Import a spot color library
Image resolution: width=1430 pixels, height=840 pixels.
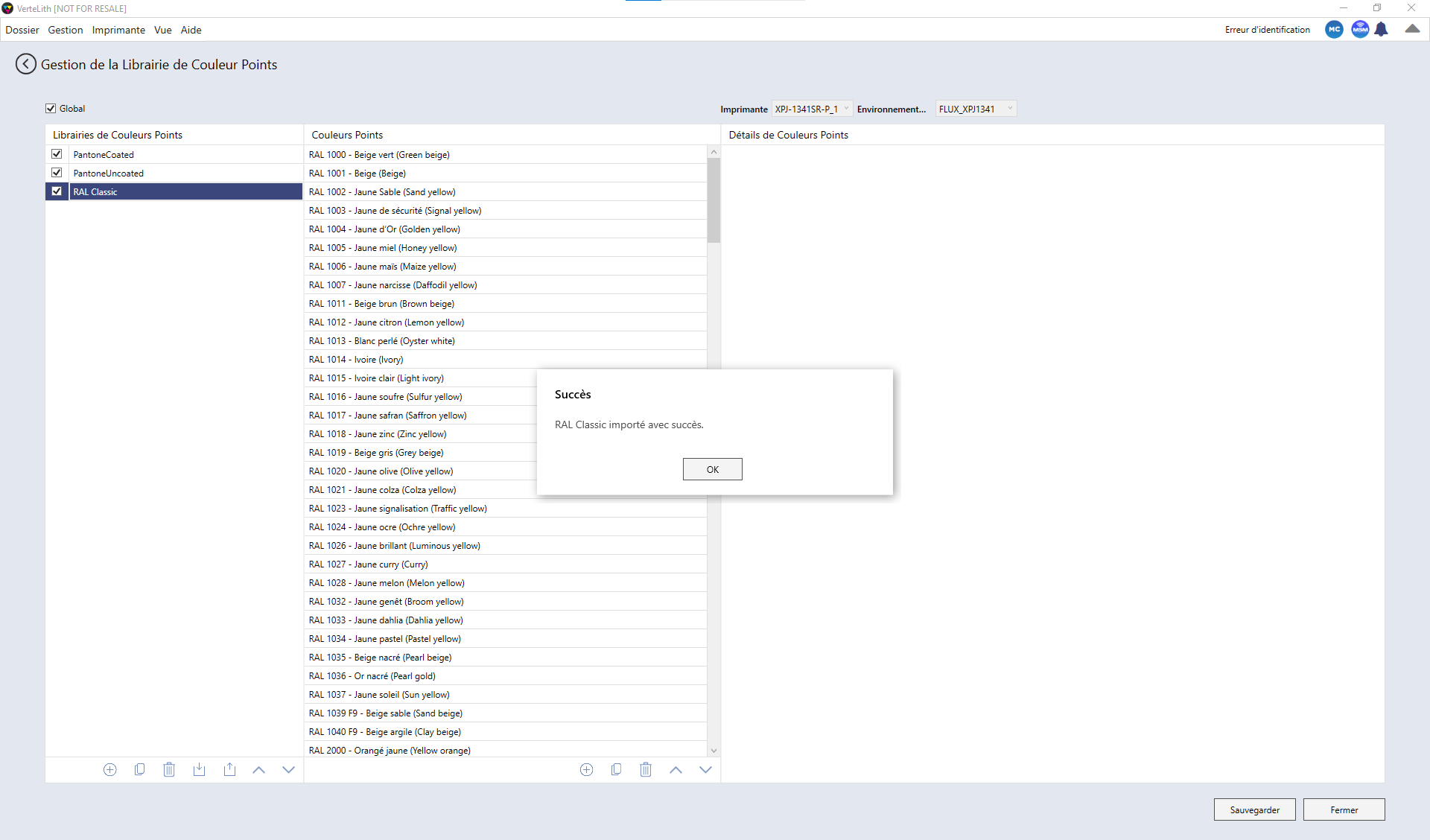pos(199,769)
